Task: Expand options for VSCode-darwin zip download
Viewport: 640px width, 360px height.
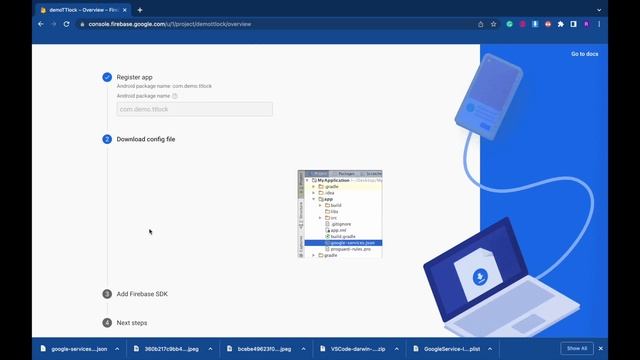Action: (396, 349)
